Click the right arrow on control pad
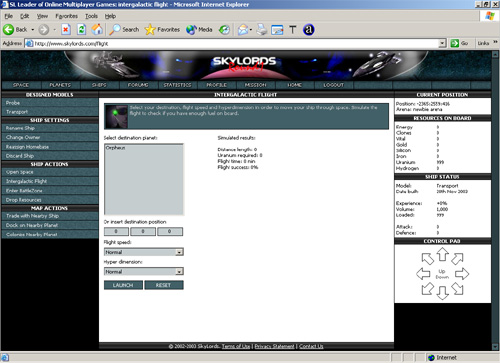This screenshot has width=500, height=363. tap(462, 274)
